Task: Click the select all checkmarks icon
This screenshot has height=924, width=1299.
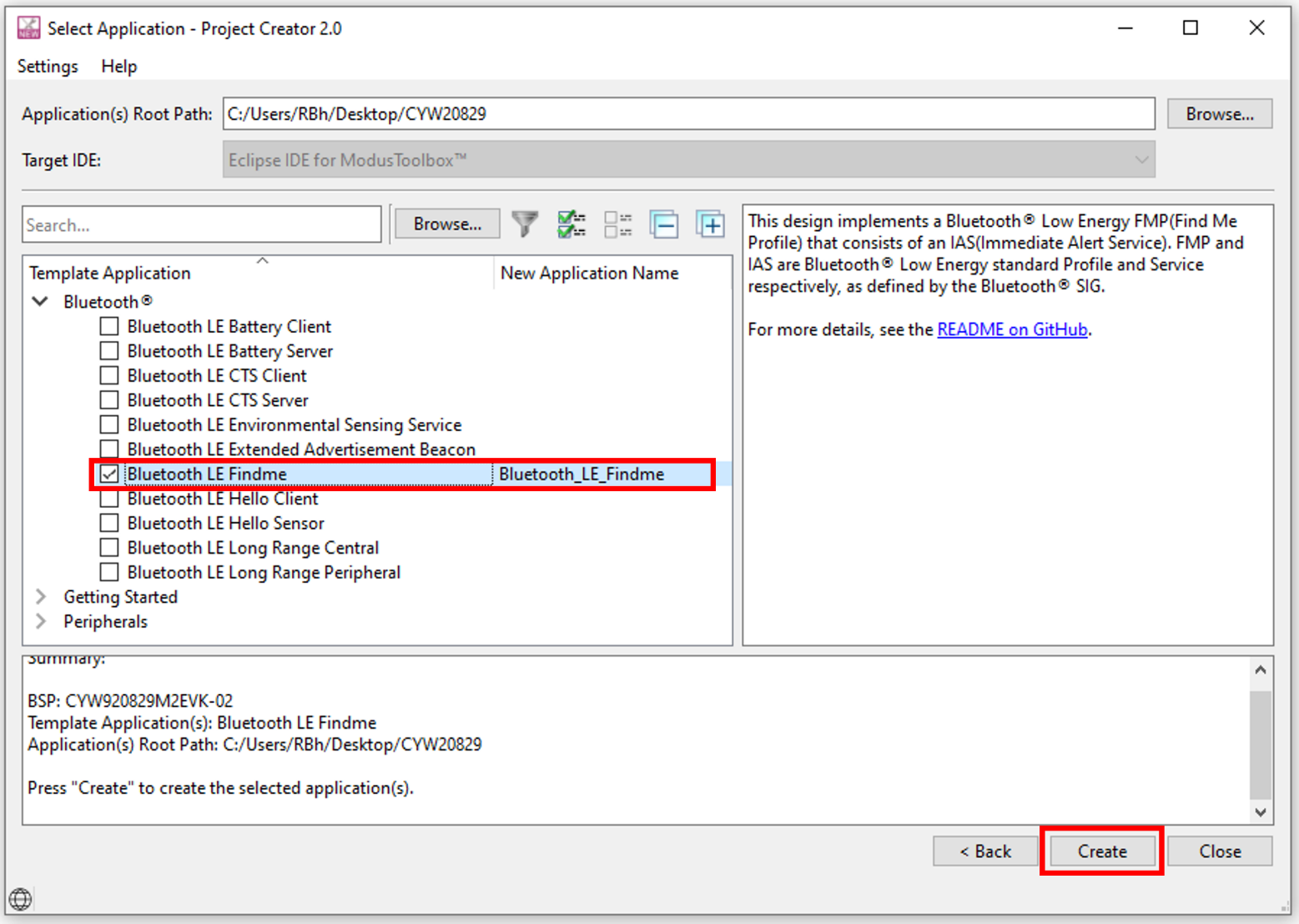Action: pyautogui.click(x=571, y=223)
